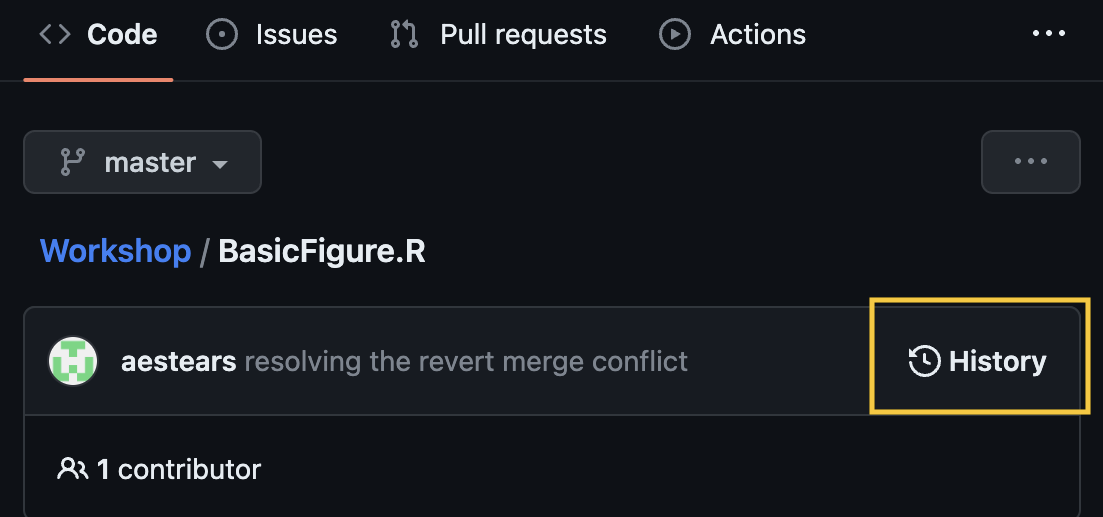Open the Pull requests tab
This screenshot has height=517, width=1103.
click(523, 35)
